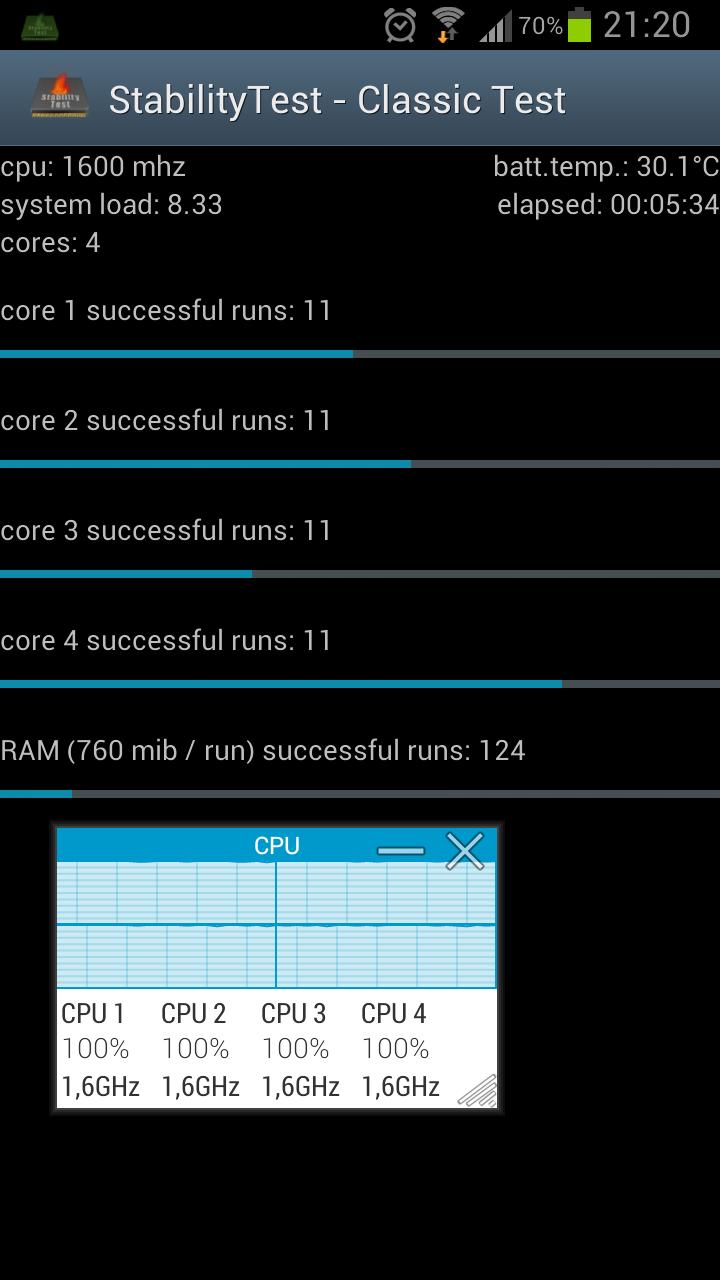Screen dimensions: 720x1280
Task: Tap the Wi-Fi status icon
Action: click(x=448, y=25)
